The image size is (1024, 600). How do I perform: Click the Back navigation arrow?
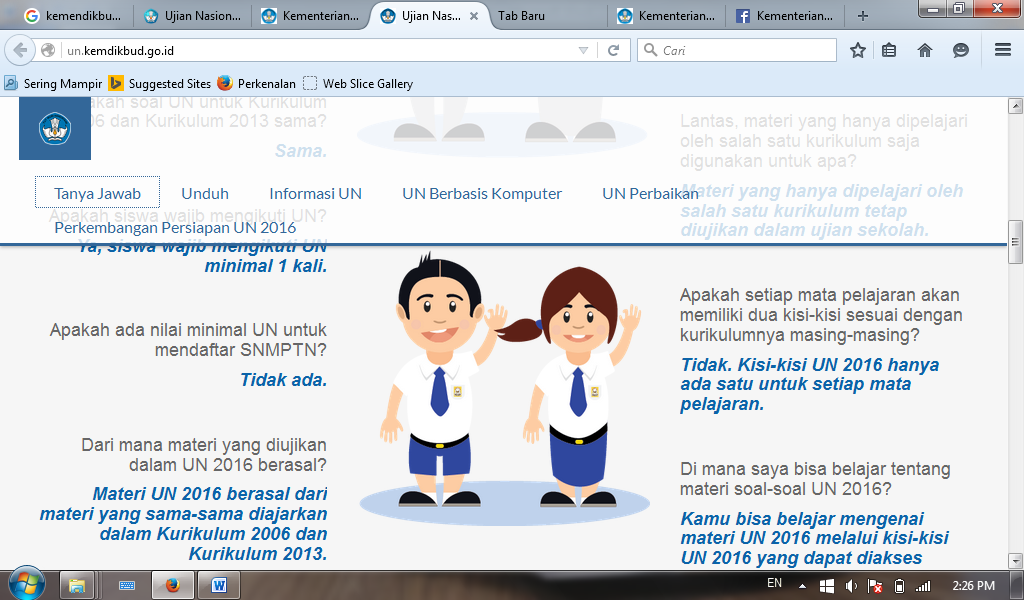click(22, 50)
